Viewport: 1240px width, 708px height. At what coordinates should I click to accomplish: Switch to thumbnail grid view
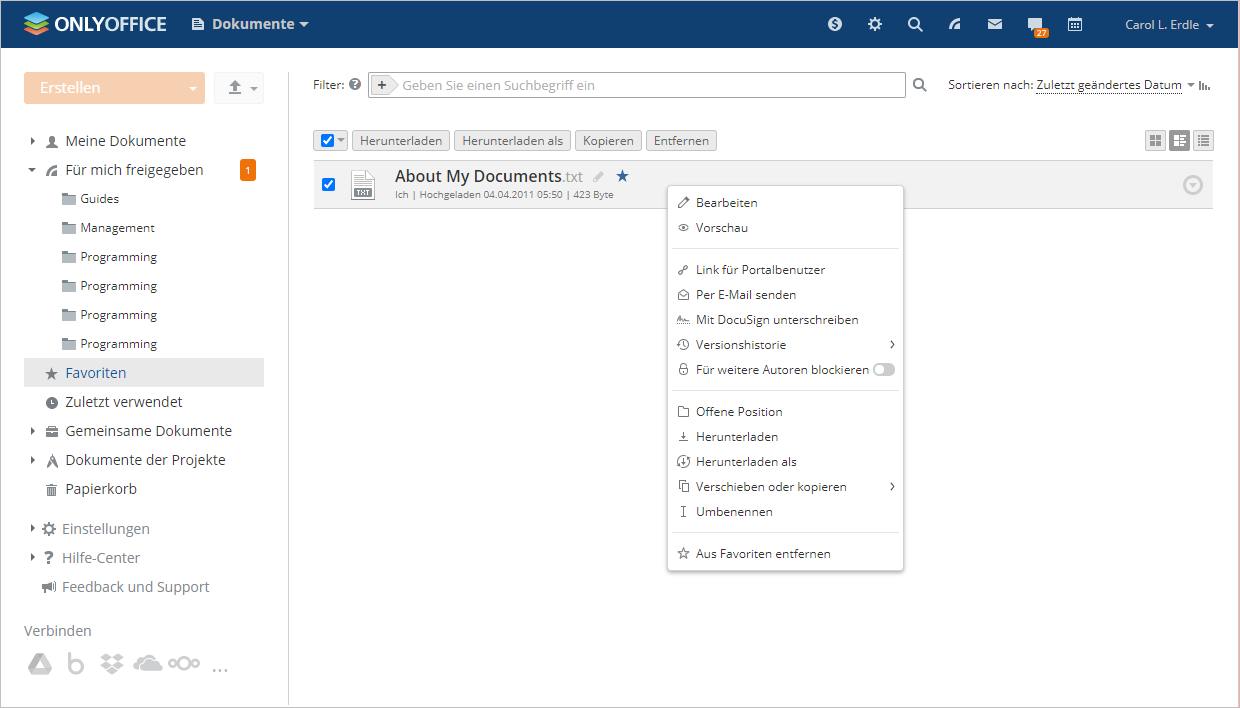[1156, 141]
